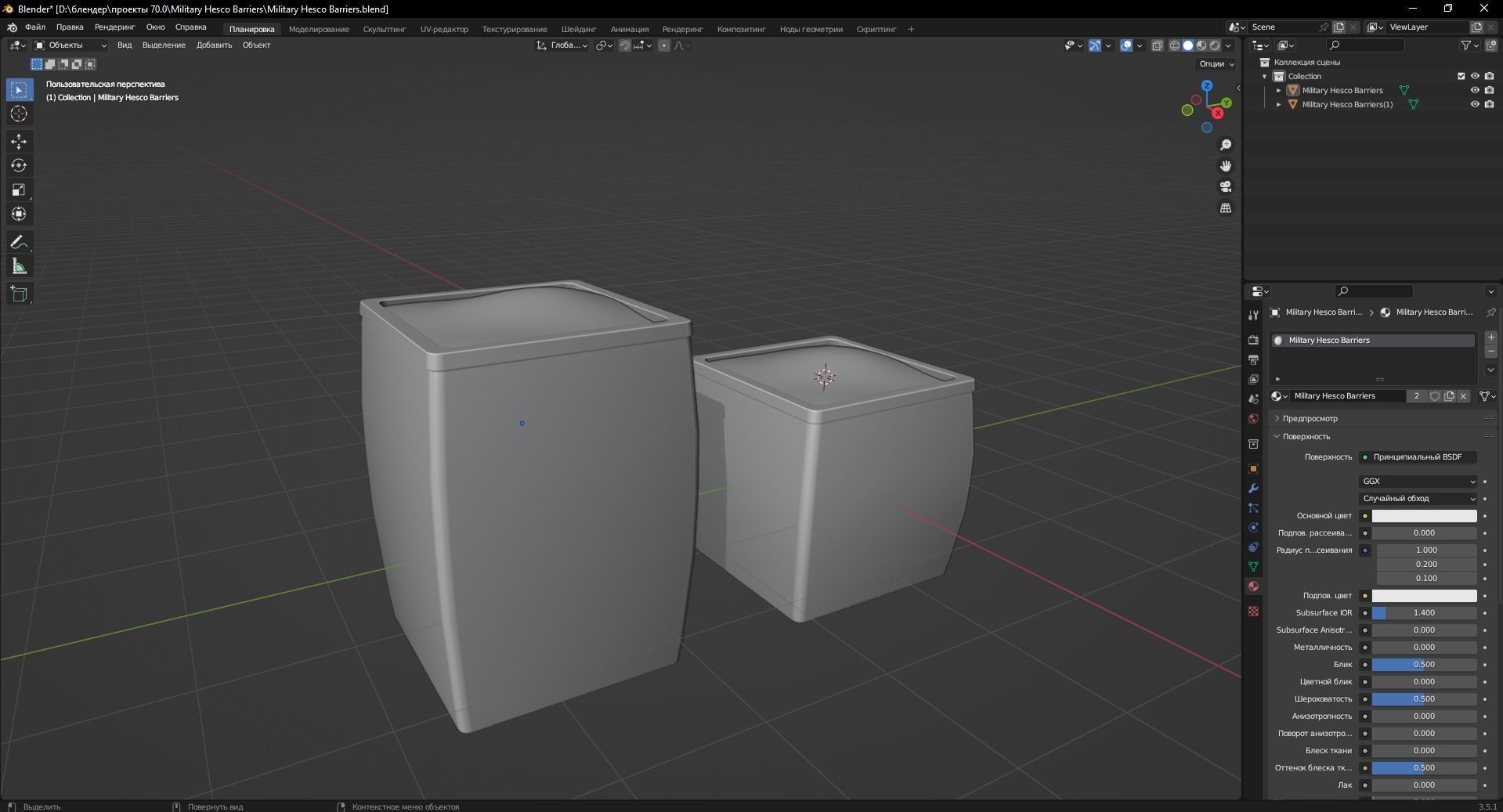
Task: Click the outliner search field
Action: 1367,45
